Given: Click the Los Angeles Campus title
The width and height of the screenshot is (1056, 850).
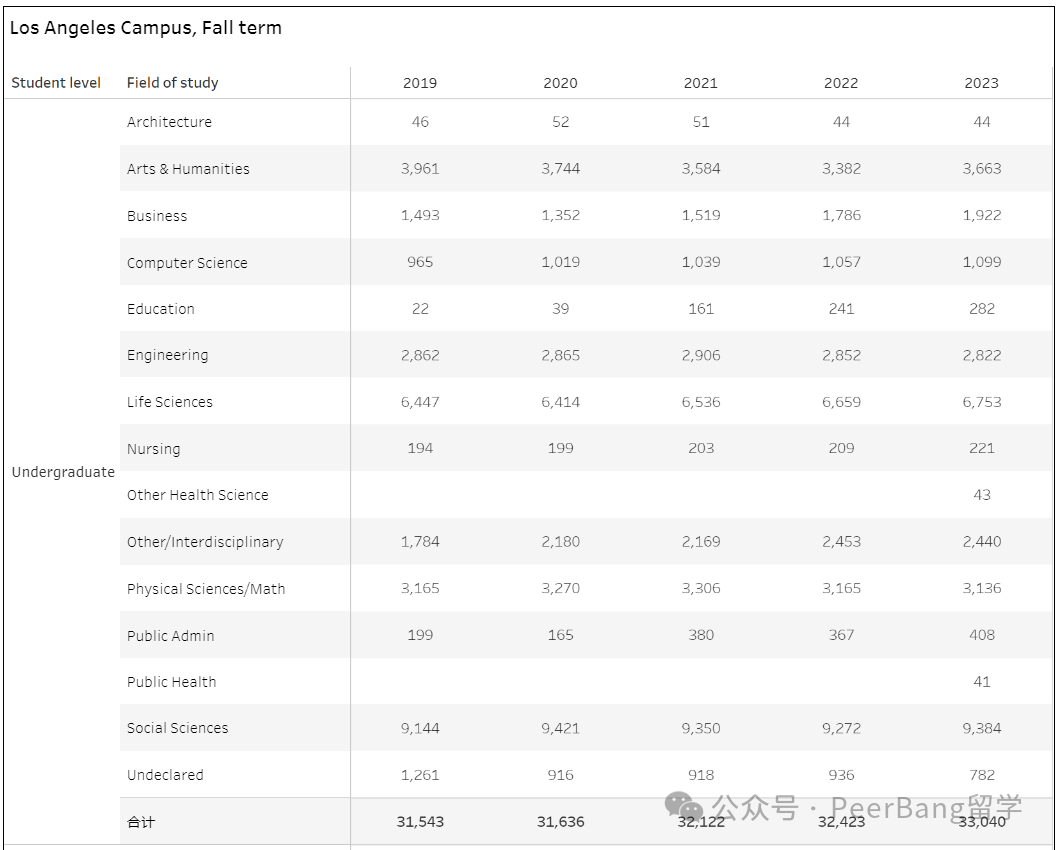Looking at the screenshot, I should point(145,28).
